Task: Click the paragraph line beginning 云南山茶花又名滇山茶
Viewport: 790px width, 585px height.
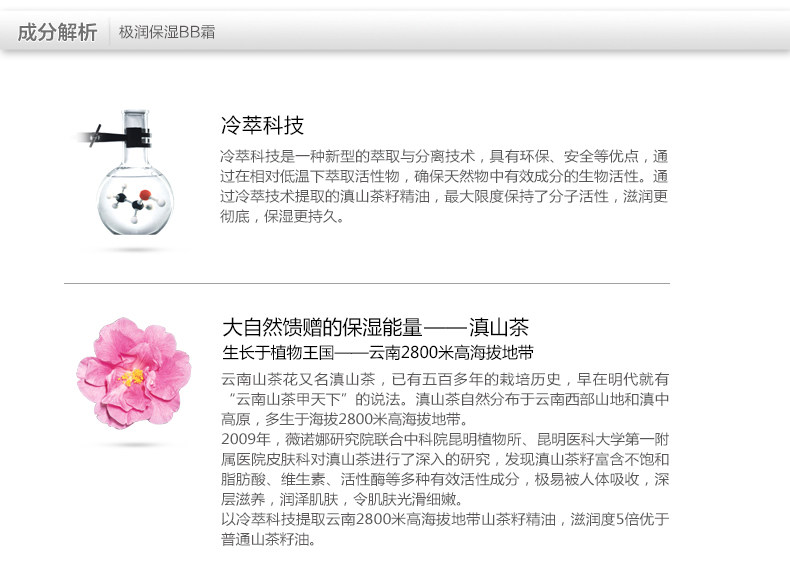Action: pyautogui.click(x=445, y=379)
